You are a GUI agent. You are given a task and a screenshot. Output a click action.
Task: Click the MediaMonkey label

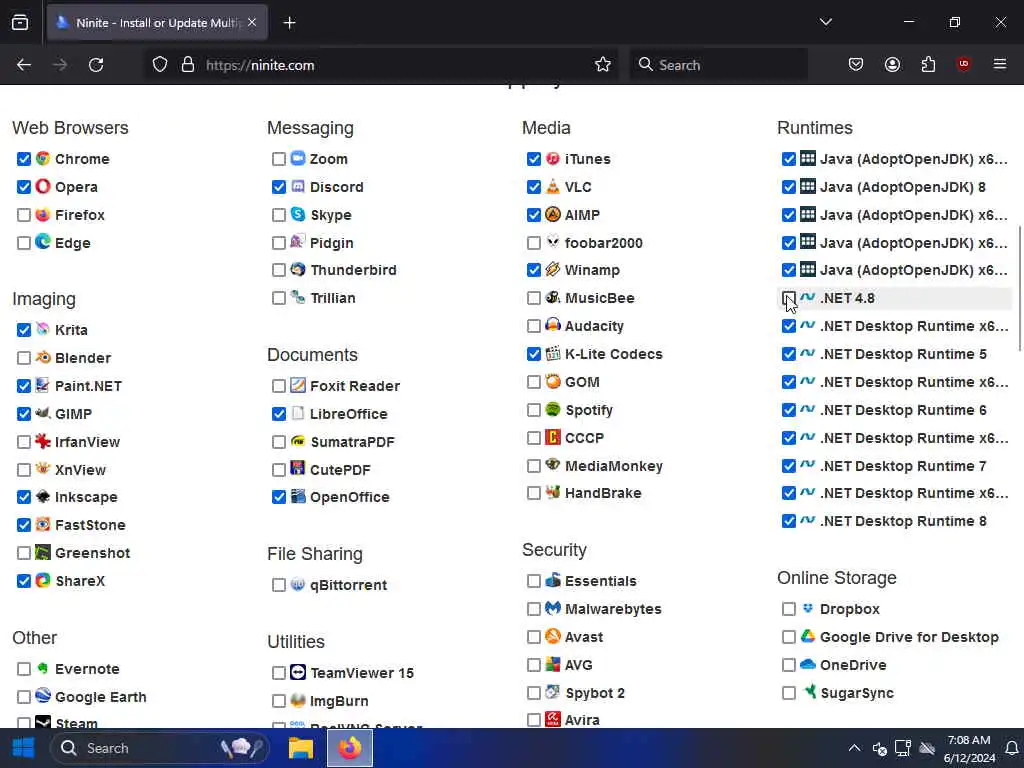click(x=614, y=466)
